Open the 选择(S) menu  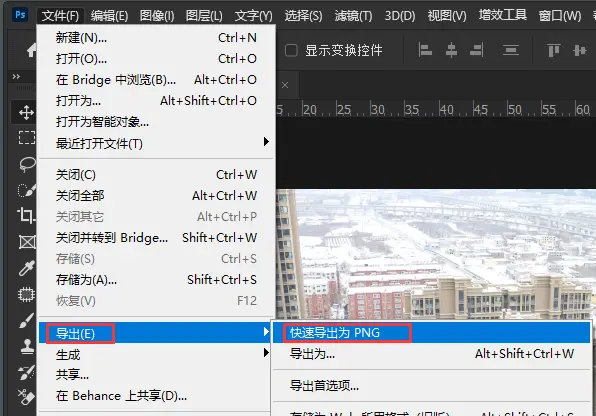pyautogui.click(x=303, y=16)
